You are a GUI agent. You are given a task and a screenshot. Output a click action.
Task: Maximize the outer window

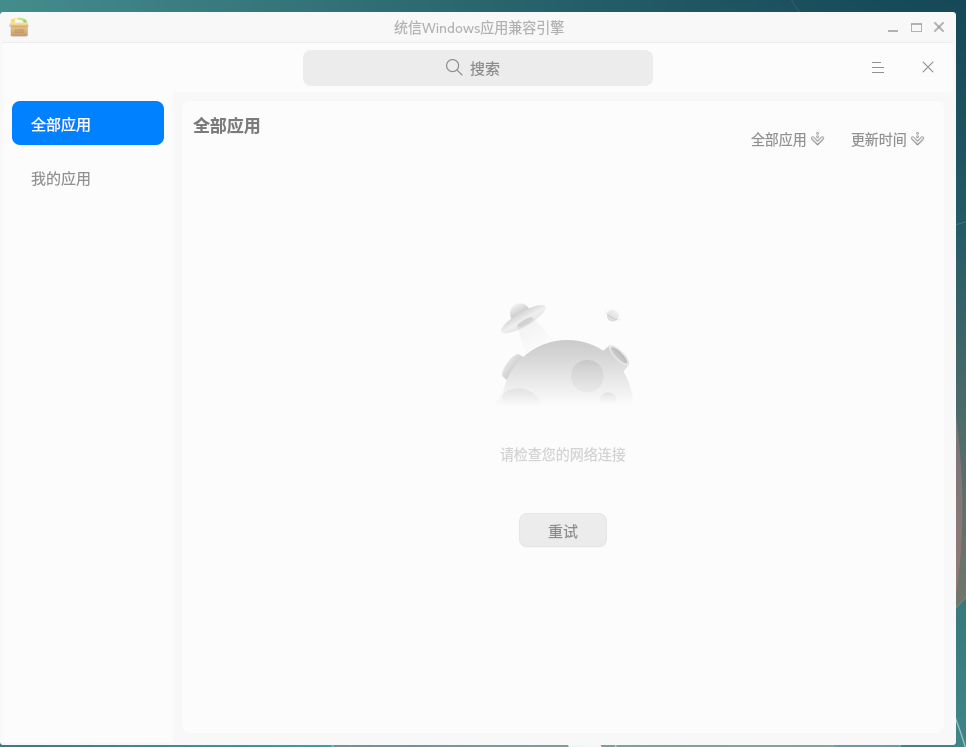click(x=917, y=28)
